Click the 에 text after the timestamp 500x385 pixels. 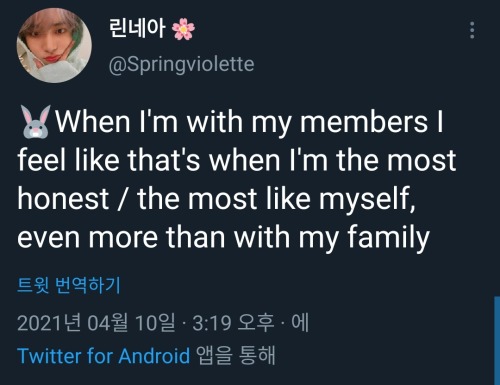300,322
